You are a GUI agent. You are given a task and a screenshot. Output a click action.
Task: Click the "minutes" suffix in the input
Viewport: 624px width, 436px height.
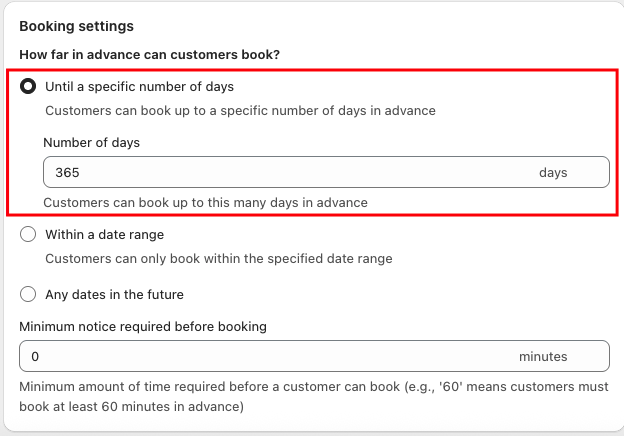point(543,356)
